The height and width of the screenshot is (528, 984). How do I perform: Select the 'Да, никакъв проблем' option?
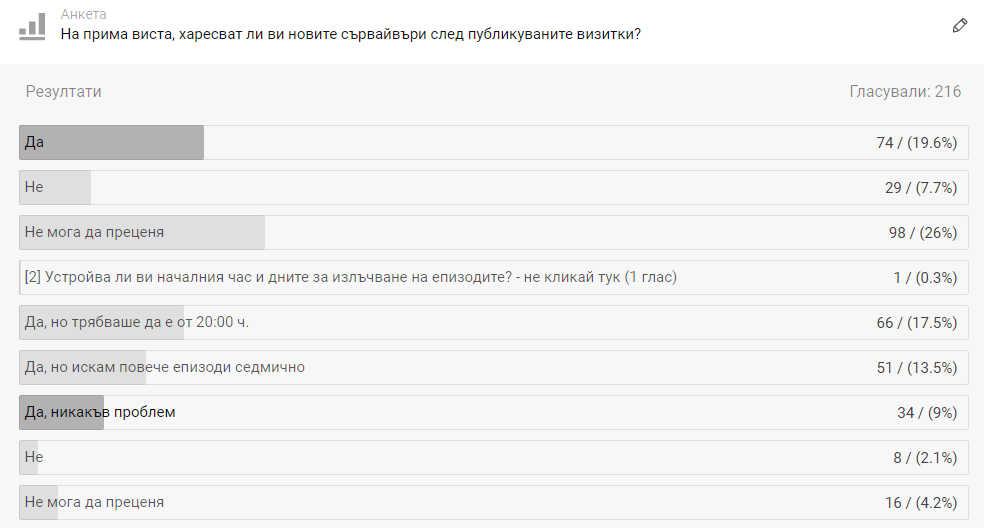point(493,412)
